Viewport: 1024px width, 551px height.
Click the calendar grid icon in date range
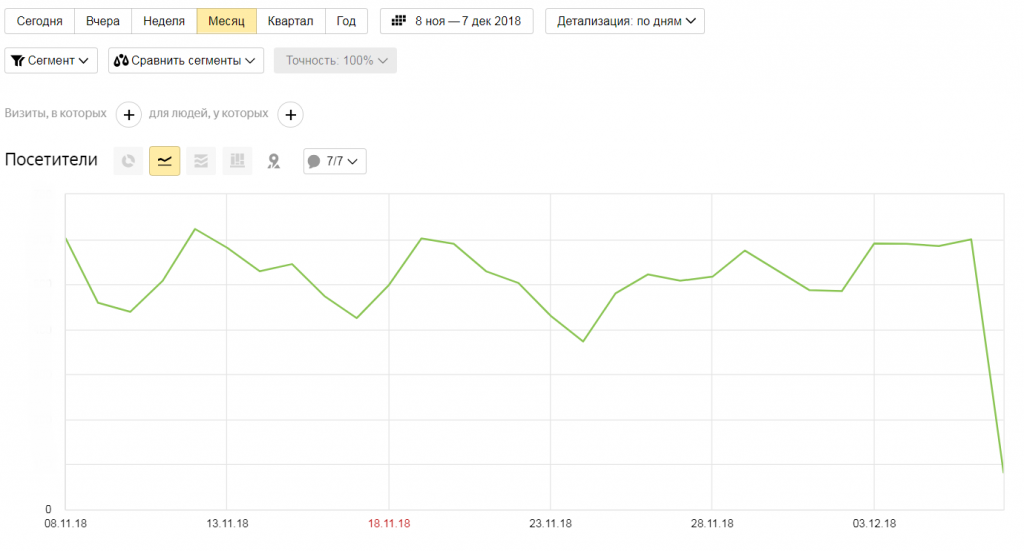(398, 21)
